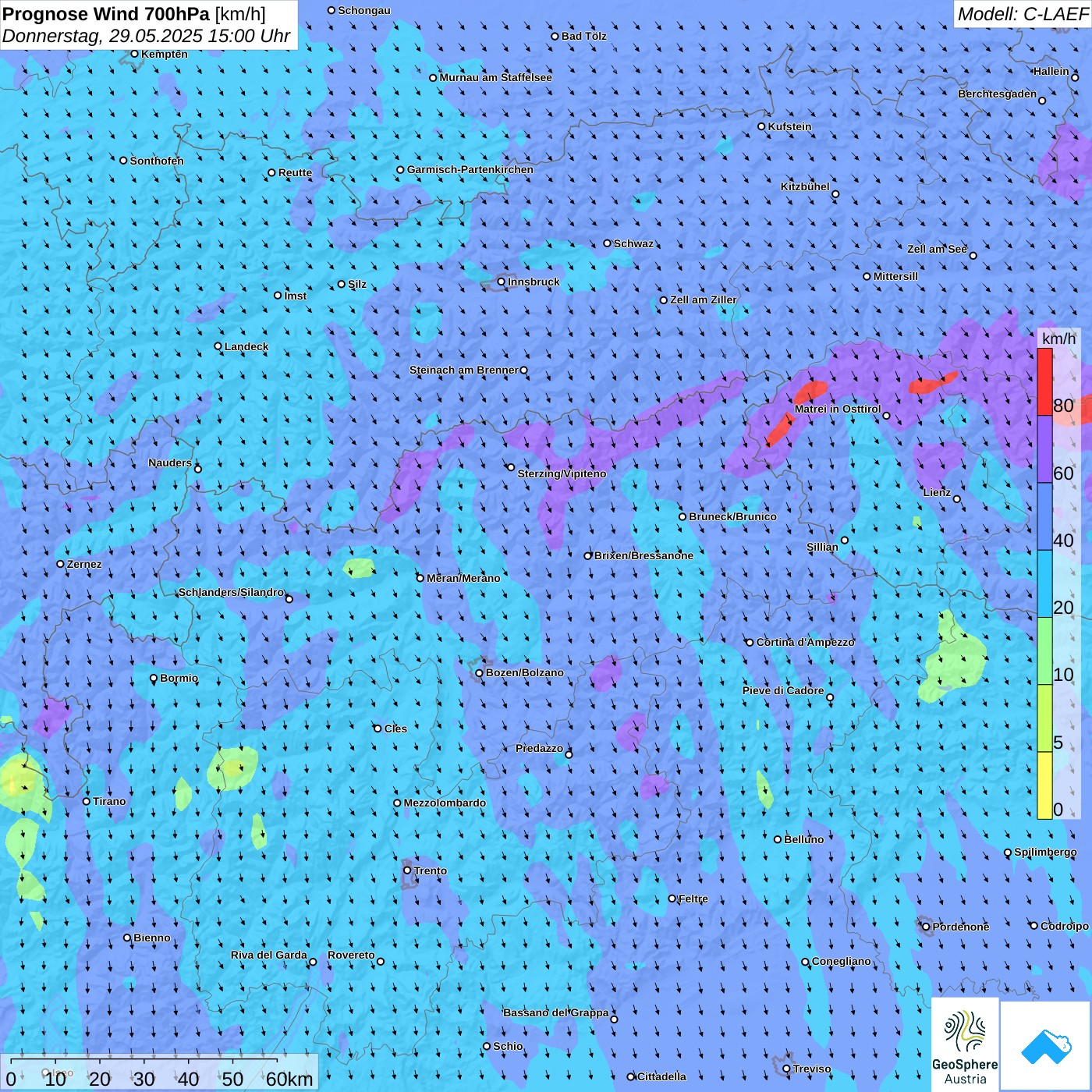Screen dimensions: 1092x1092
Task: Click the Modell: C-LAEF label
Action: click(1023, 13)
